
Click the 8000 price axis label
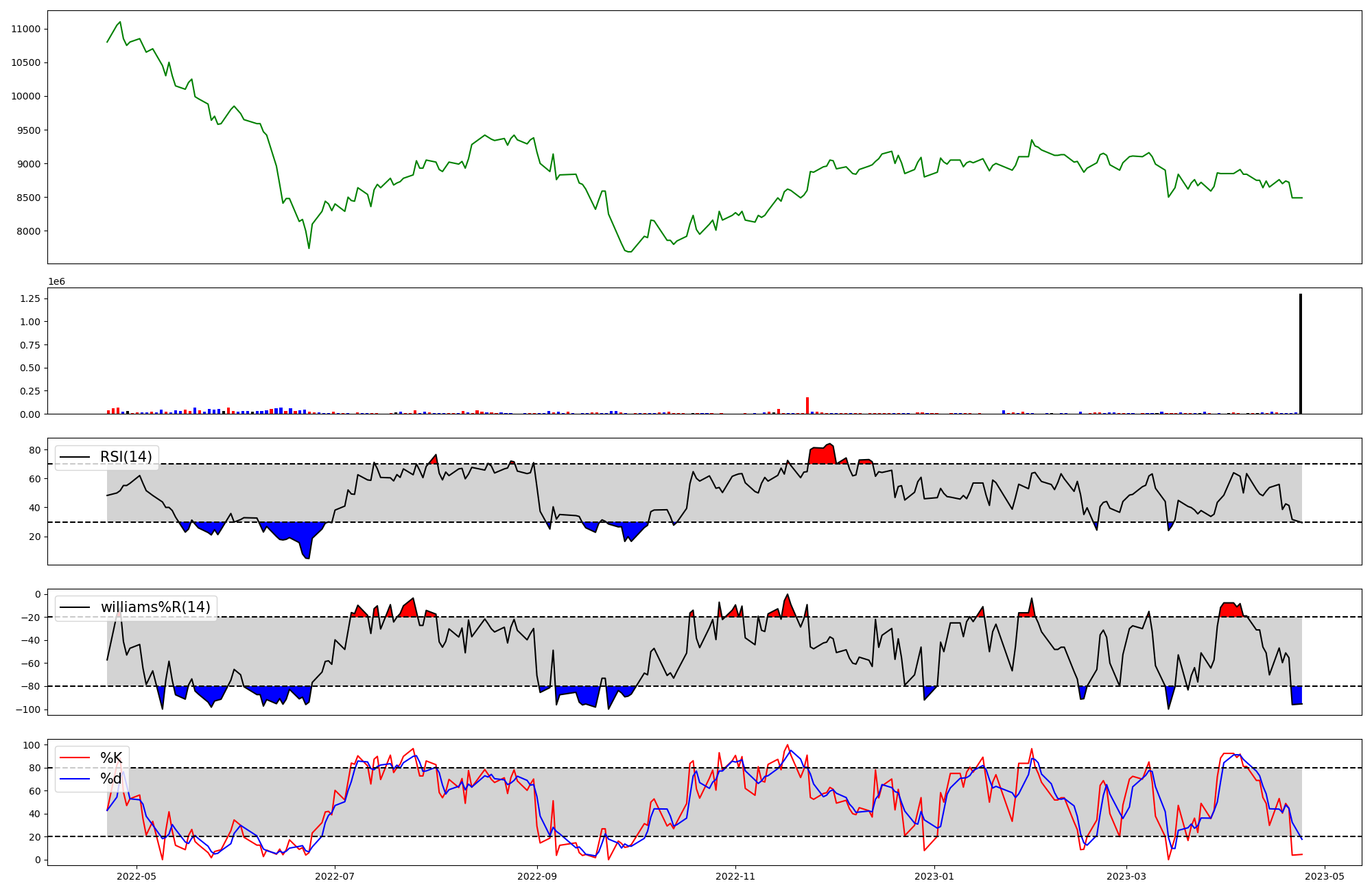[28, 231]
